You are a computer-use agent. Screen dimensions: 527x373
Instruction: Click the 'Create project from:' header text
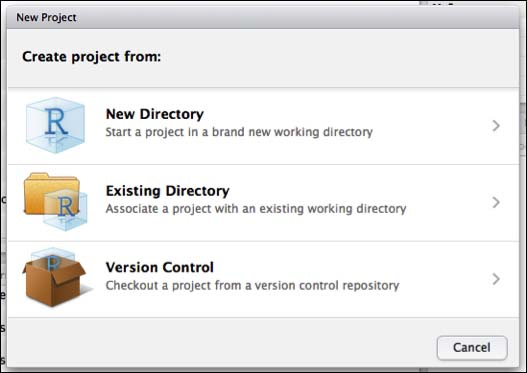[x=91, y=56]
